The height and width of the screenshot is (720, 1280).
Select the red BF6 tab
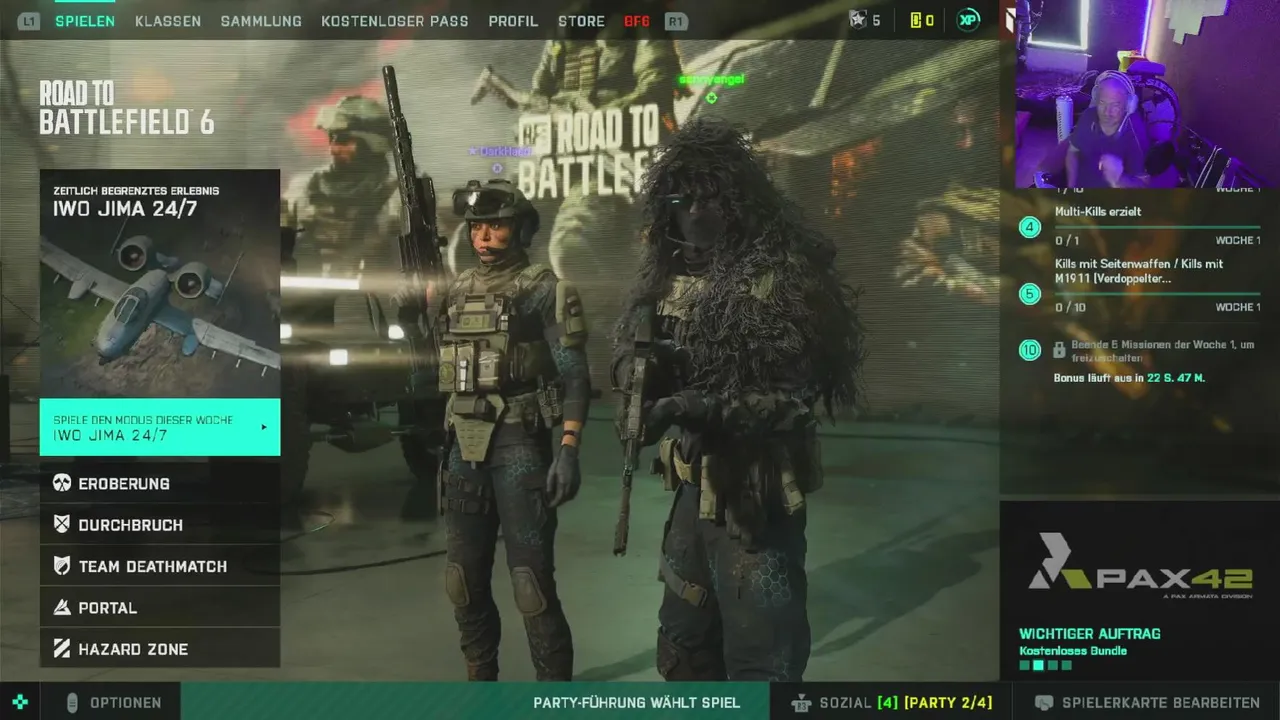click(x=637, y=21)
